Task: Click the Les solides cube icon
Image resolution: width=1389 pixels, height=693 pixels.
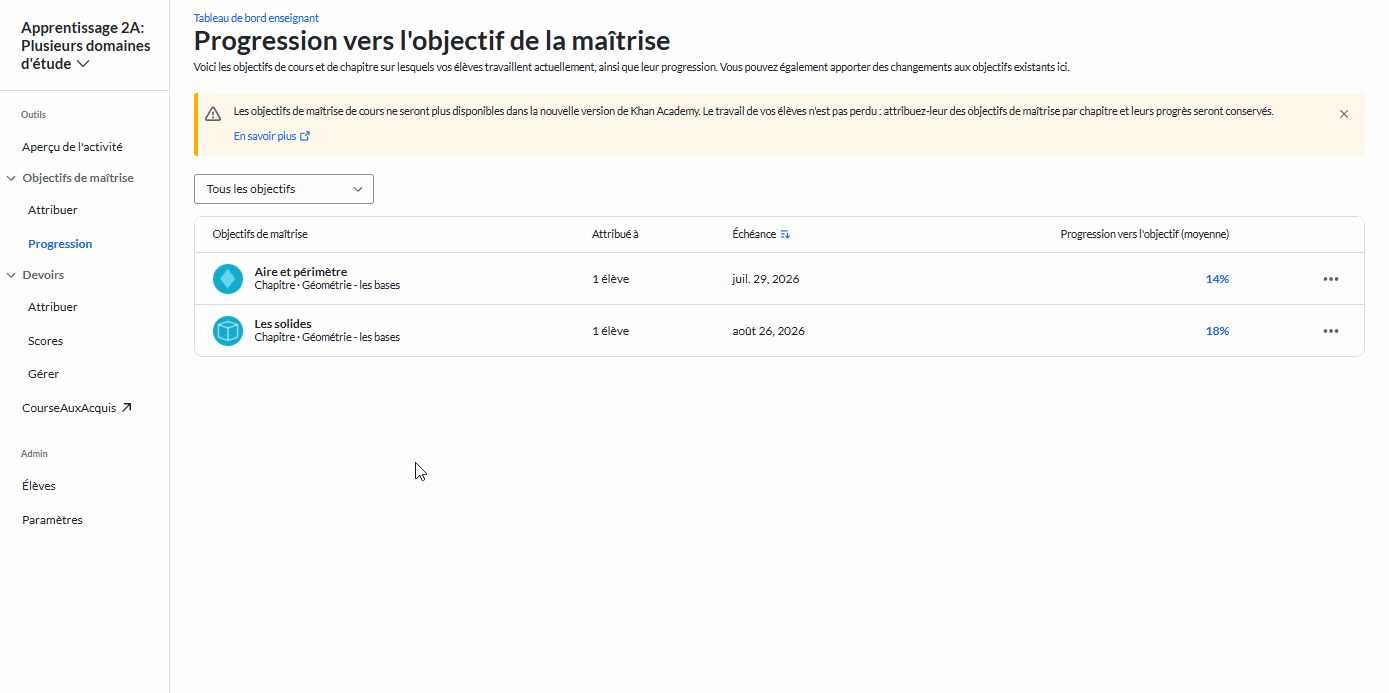Action: 228,331
